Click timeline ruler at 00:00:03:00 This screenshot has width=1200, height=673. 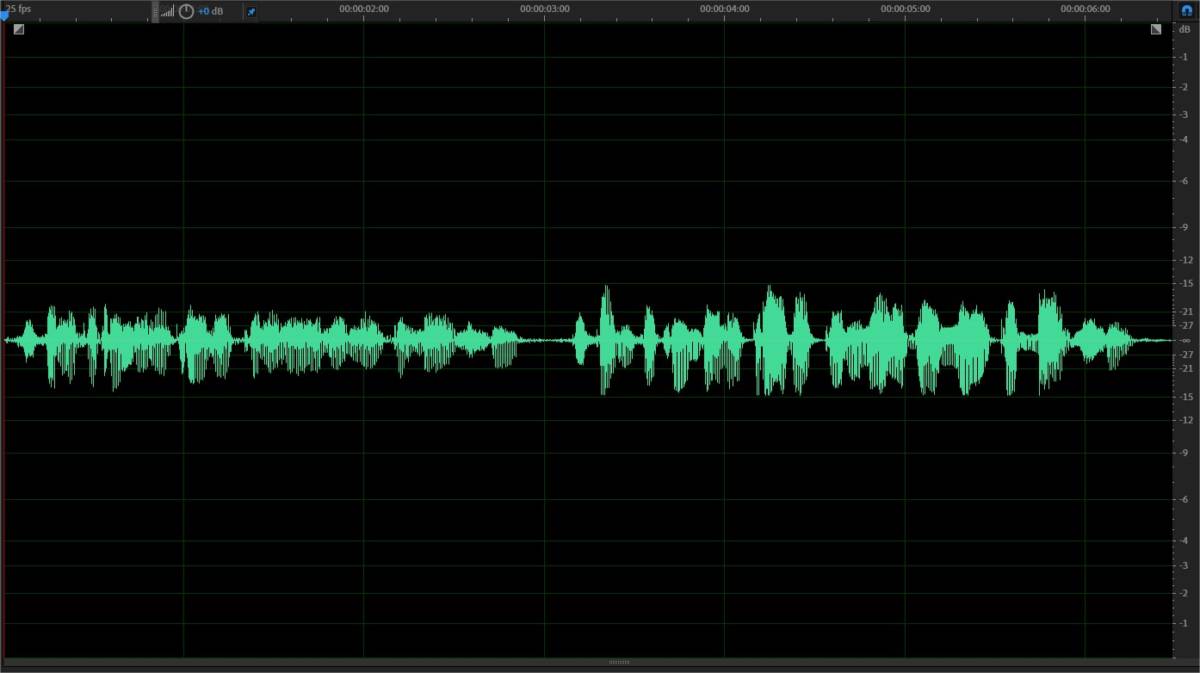(x=545, y=9)
